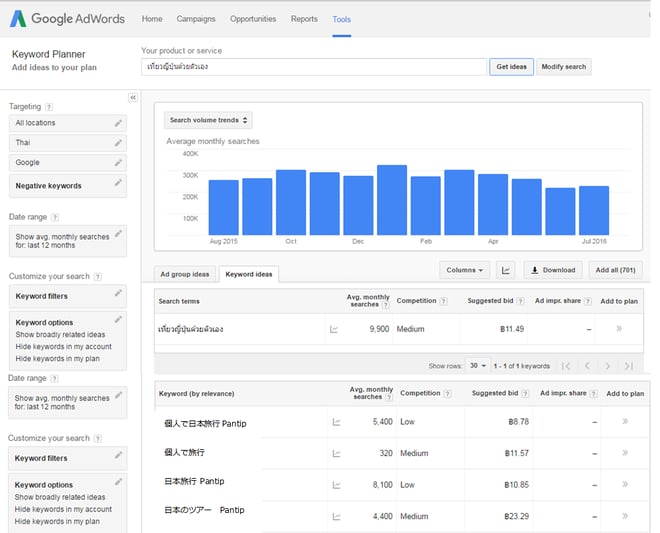Viewport: 660px width, 533px height.
Task: Open the Tools menu
Action: point(341,19)
